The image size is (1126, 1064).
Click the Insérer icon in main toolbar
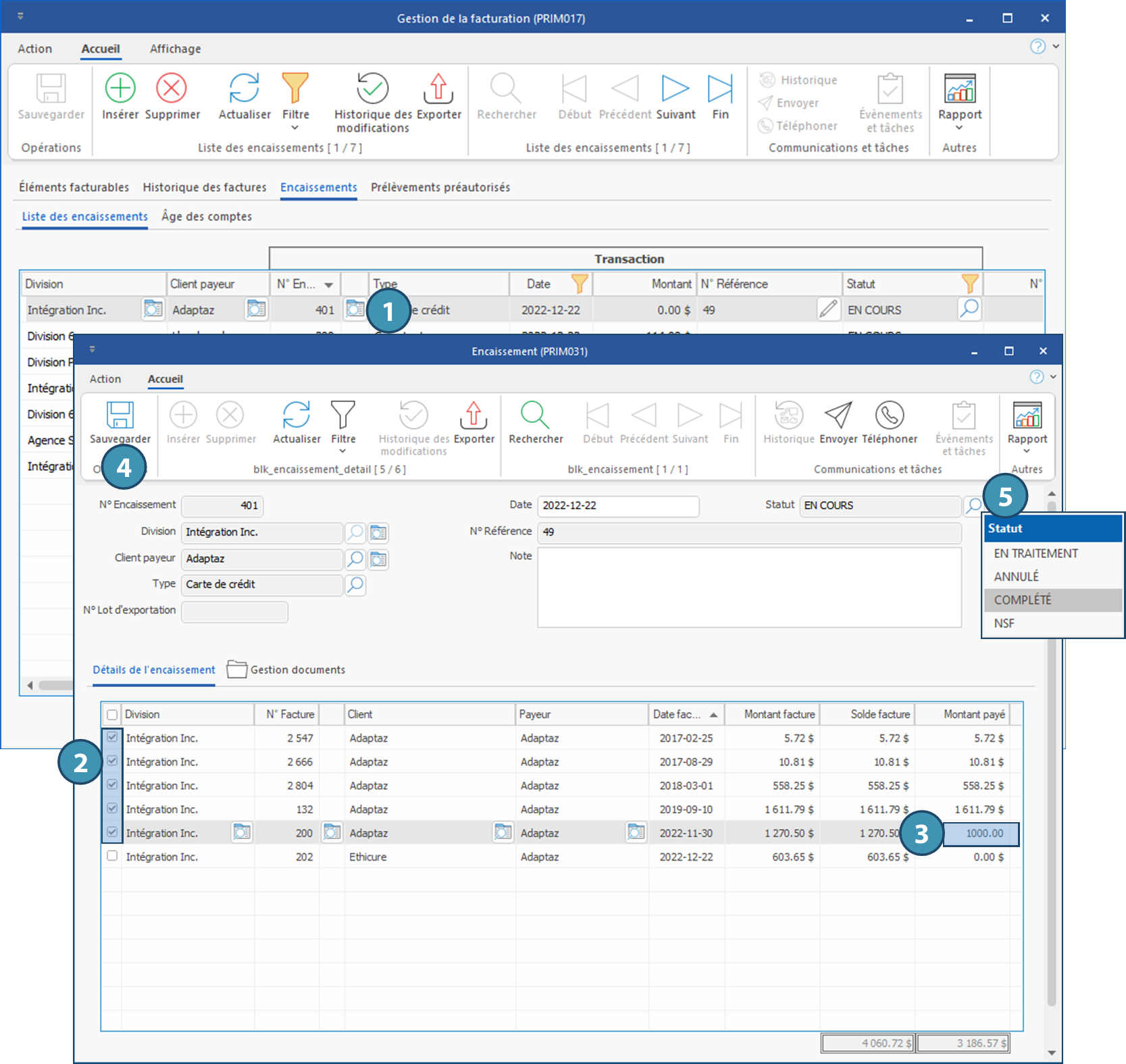coord(120,88)
